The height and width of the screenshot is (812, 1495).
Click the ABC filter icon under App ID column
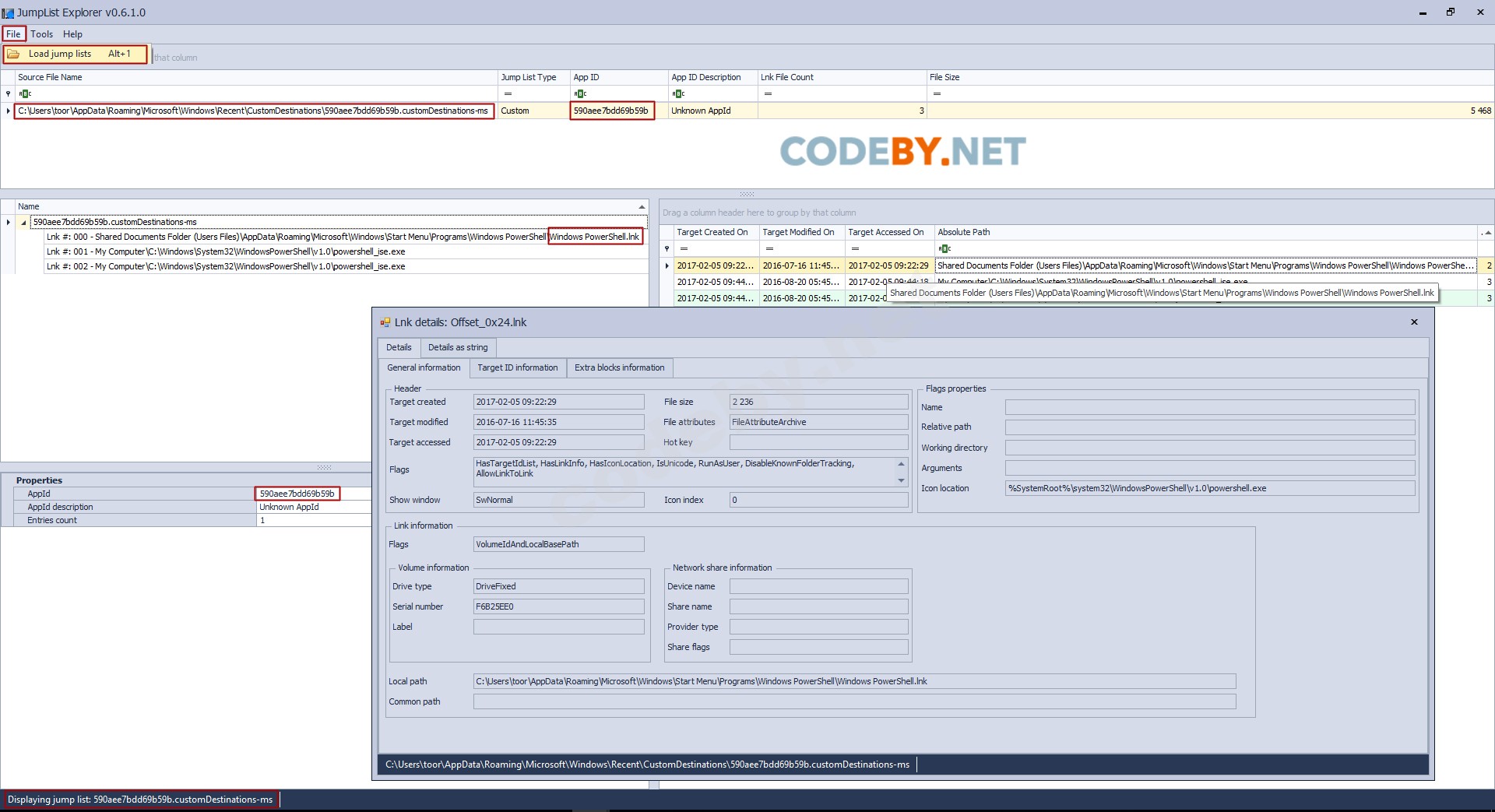tap(580, 94)
